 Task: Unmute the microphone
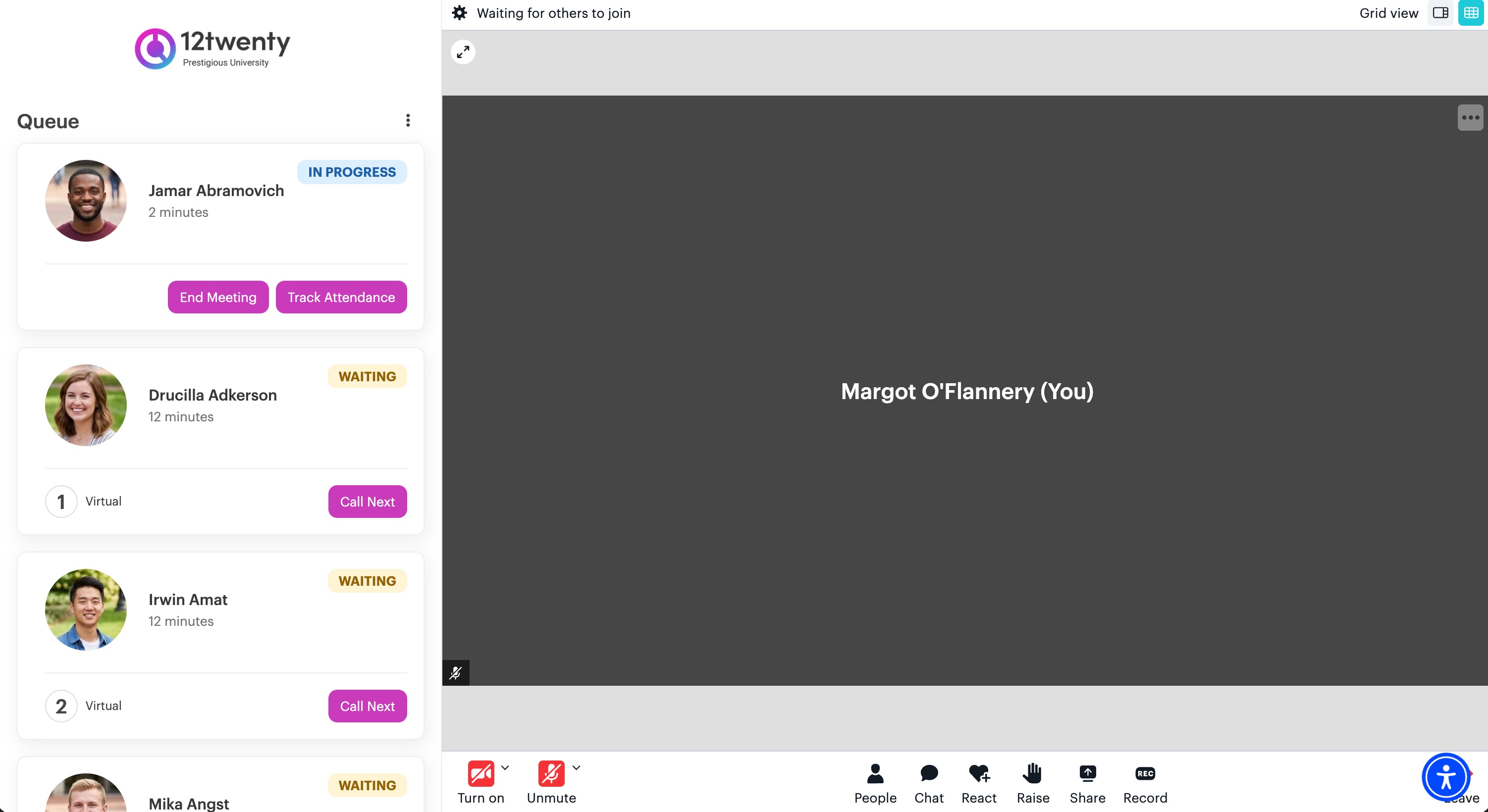point(551,782)
